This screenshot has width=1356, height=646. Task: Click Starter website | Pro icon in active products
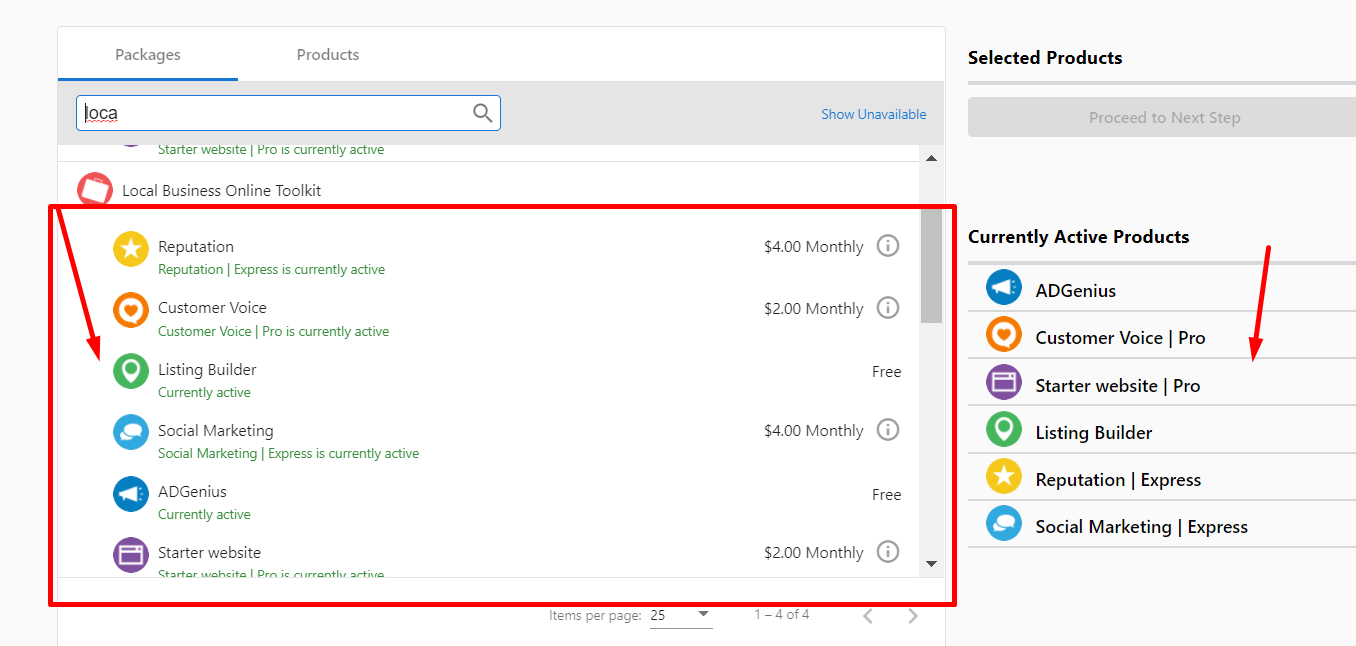point(1004,382)
